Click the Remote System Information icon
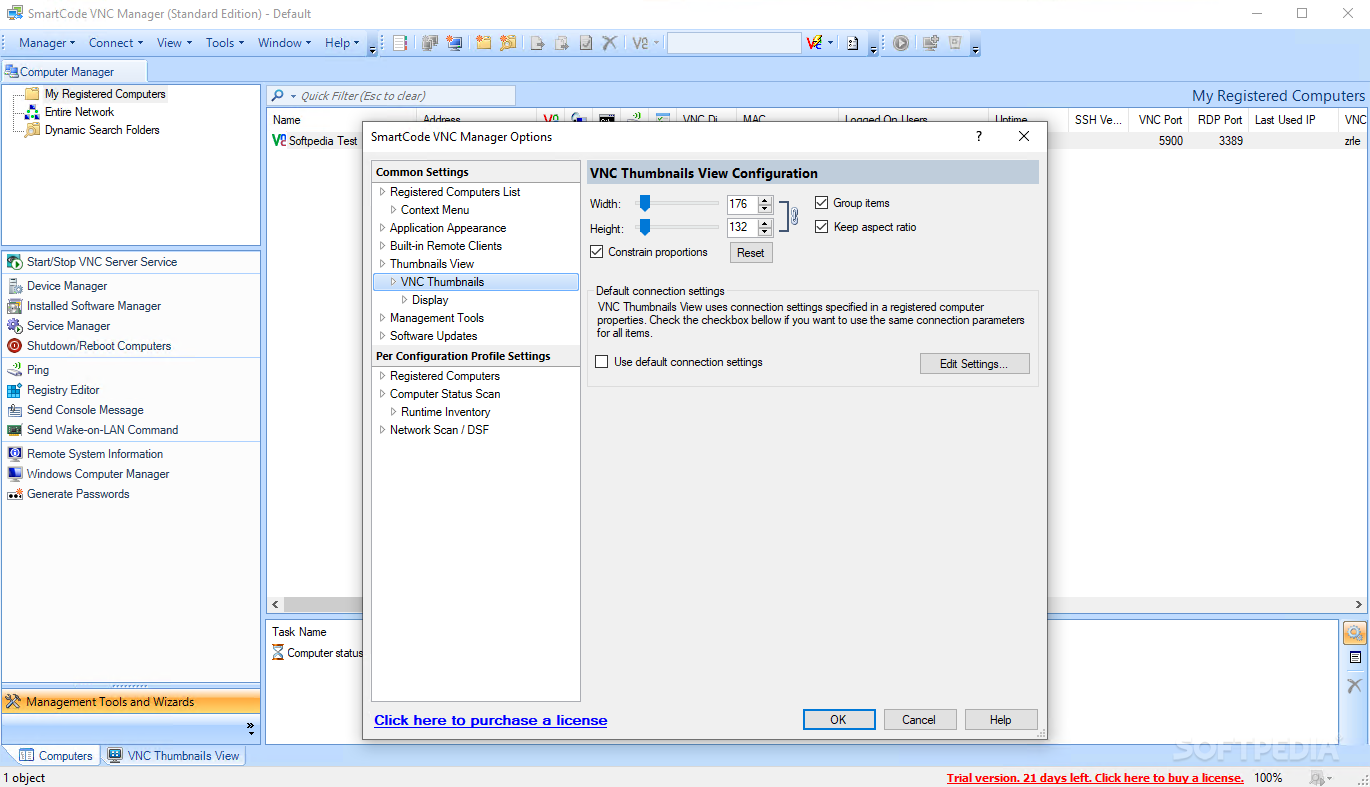This screenshot has width=1370, height=787. coord(15,454)
